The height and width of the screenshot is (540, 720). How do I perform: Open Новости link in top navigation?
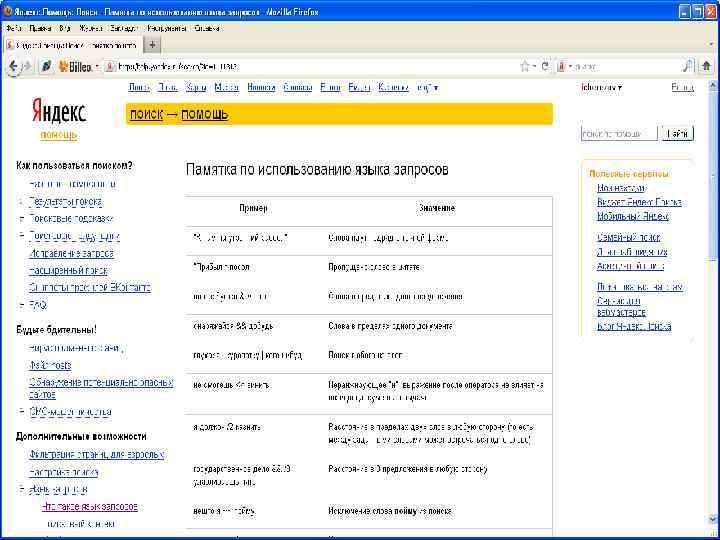261,87
